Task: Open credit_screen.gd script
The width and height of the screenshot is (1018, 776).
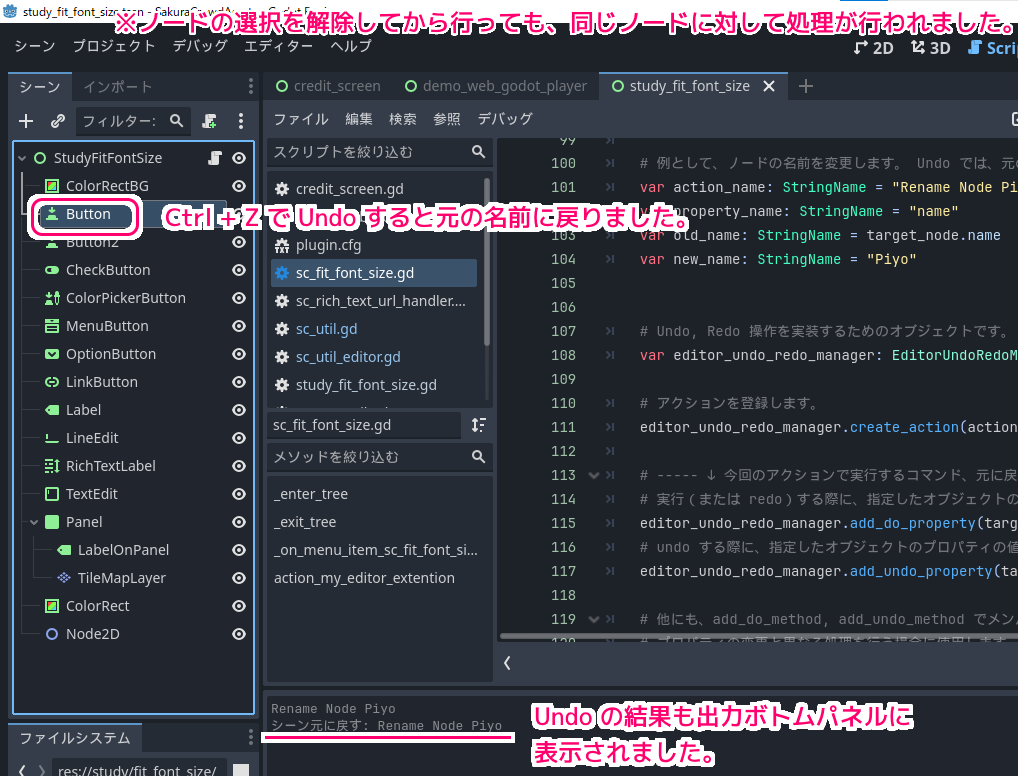Action: click(374, 189)
